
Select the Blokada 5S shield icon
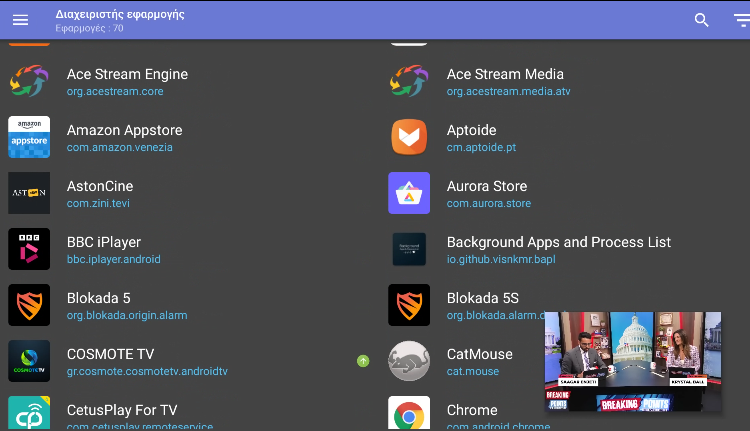[409, 305]
